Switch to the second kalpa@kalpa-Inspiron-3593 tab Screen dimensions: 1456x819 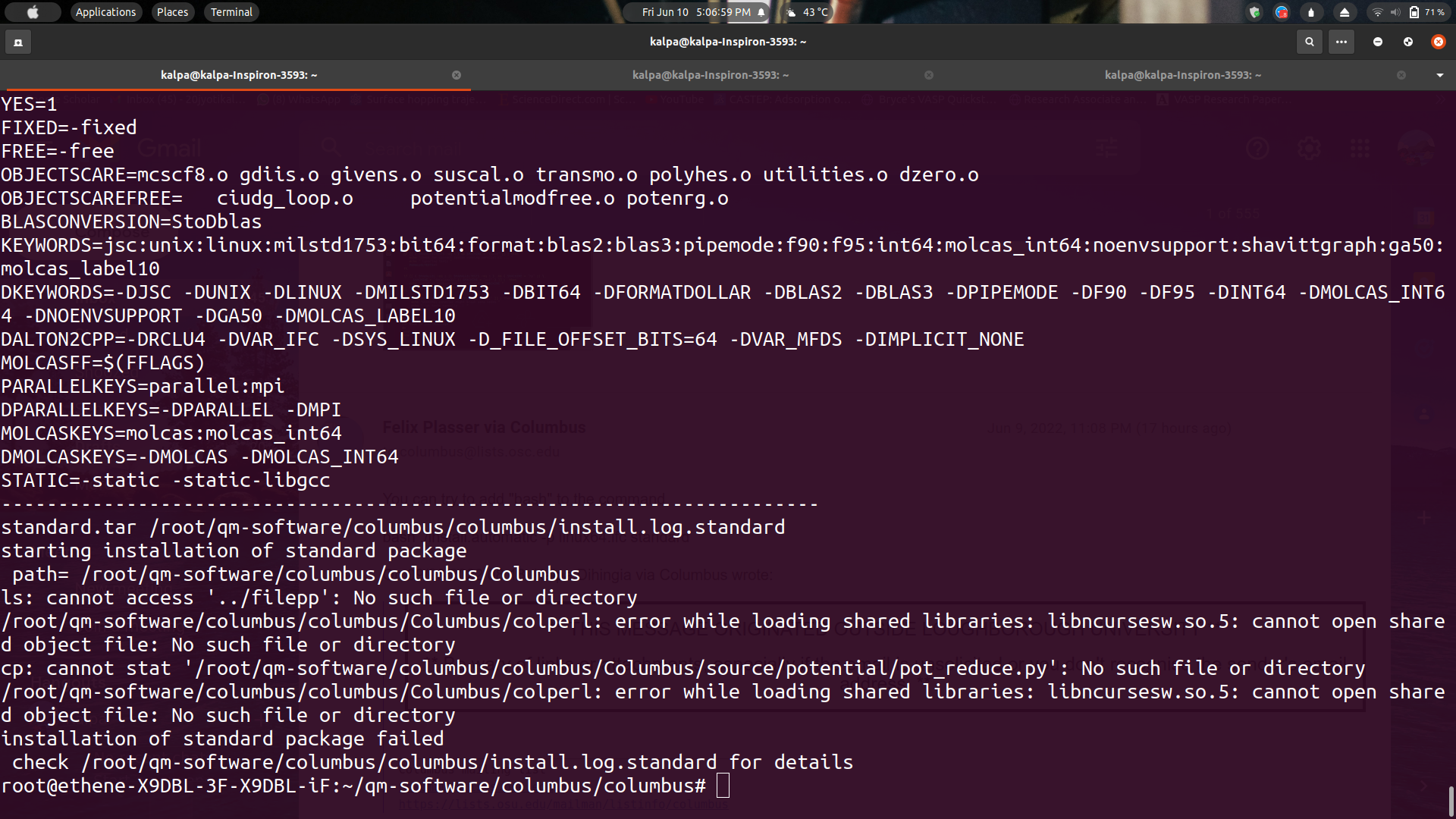[x=711, y=75]
